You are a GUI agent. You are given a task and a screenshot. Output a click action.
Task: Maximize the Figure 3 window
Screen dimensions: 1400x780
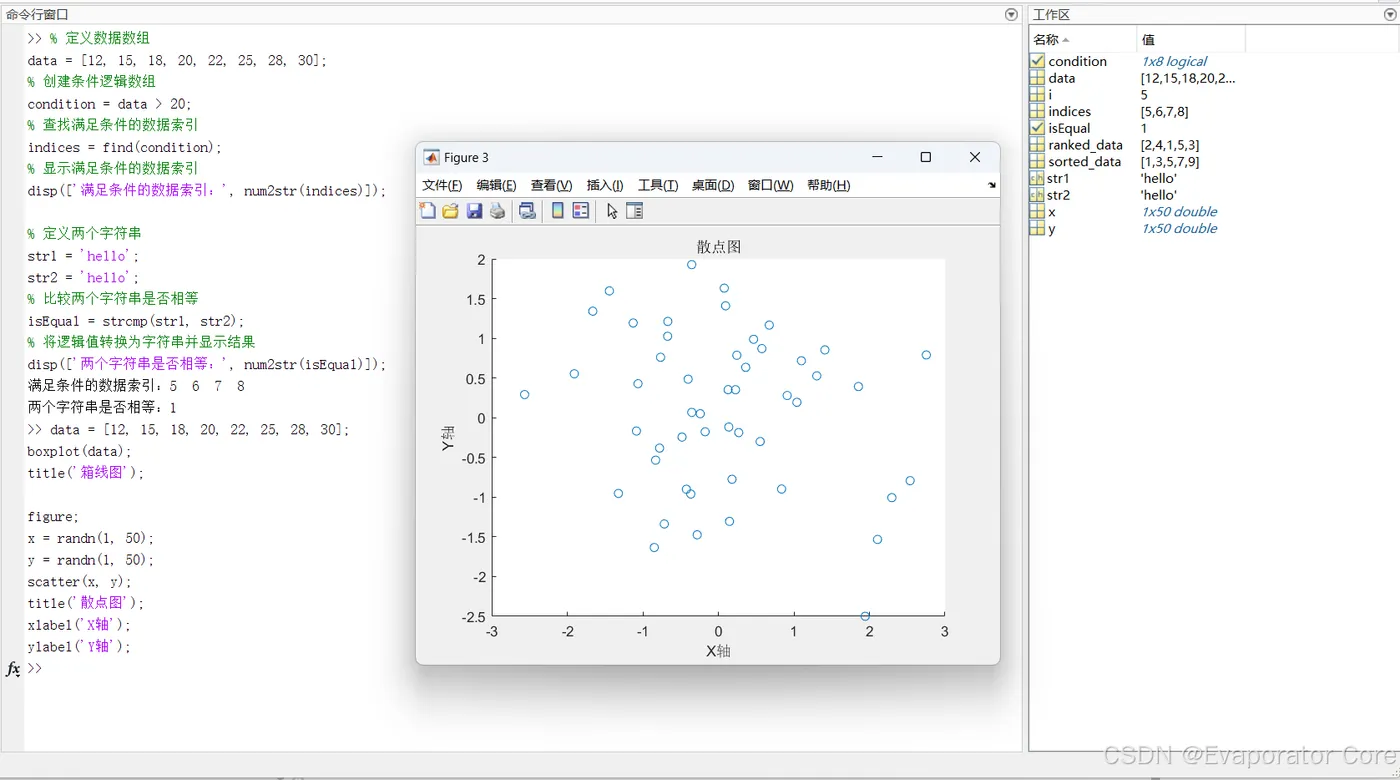[x=926, y=157]
